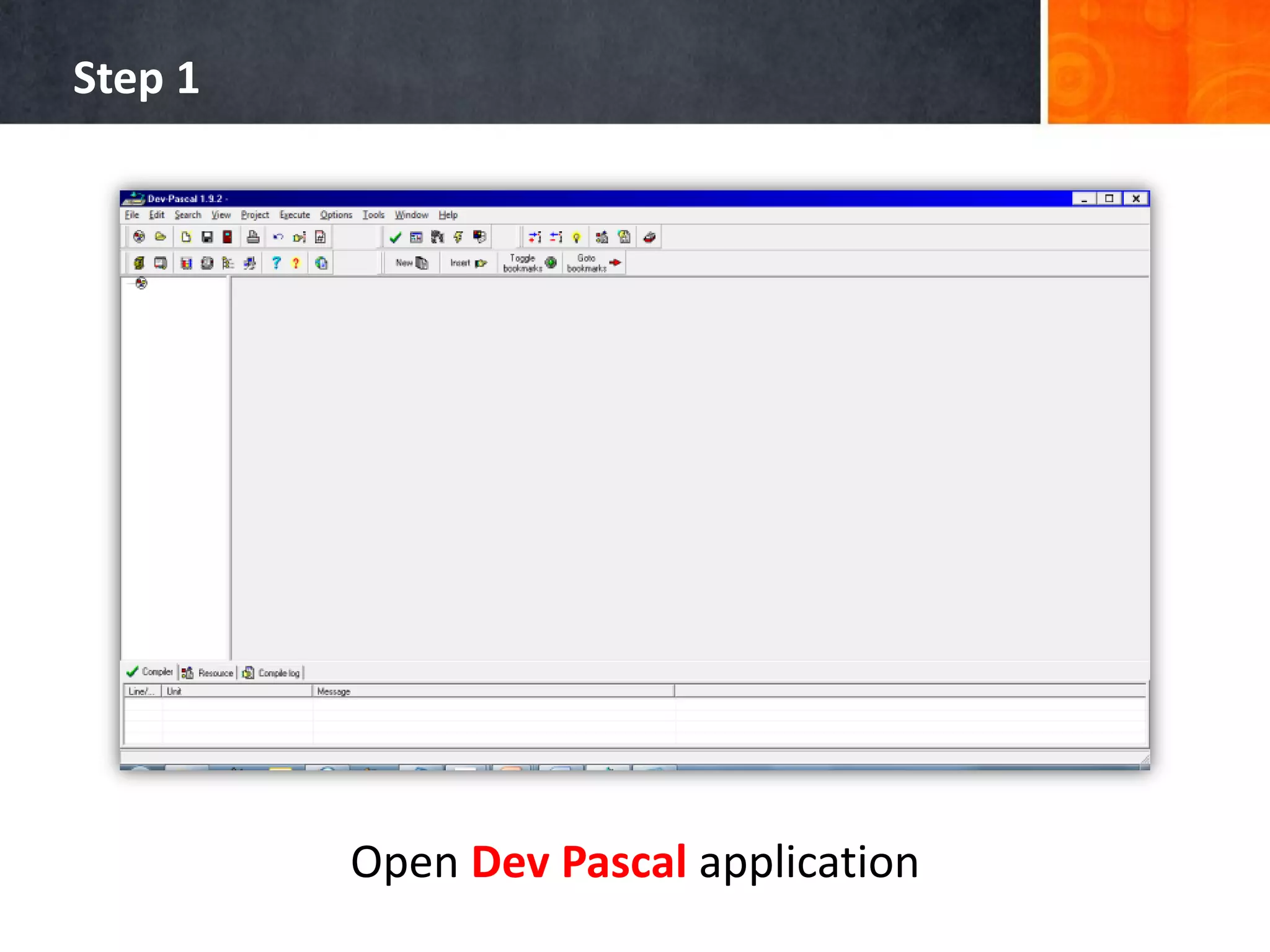Click the red door close icon
Screen dimensions: 1270x952
[228, 237]
